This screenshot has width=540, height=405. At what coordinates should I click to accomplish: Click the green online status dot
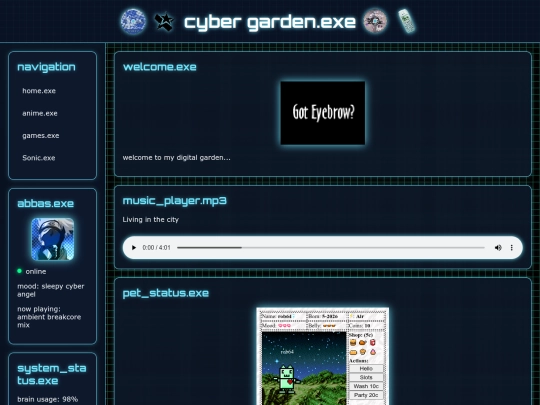click(19, 271)
